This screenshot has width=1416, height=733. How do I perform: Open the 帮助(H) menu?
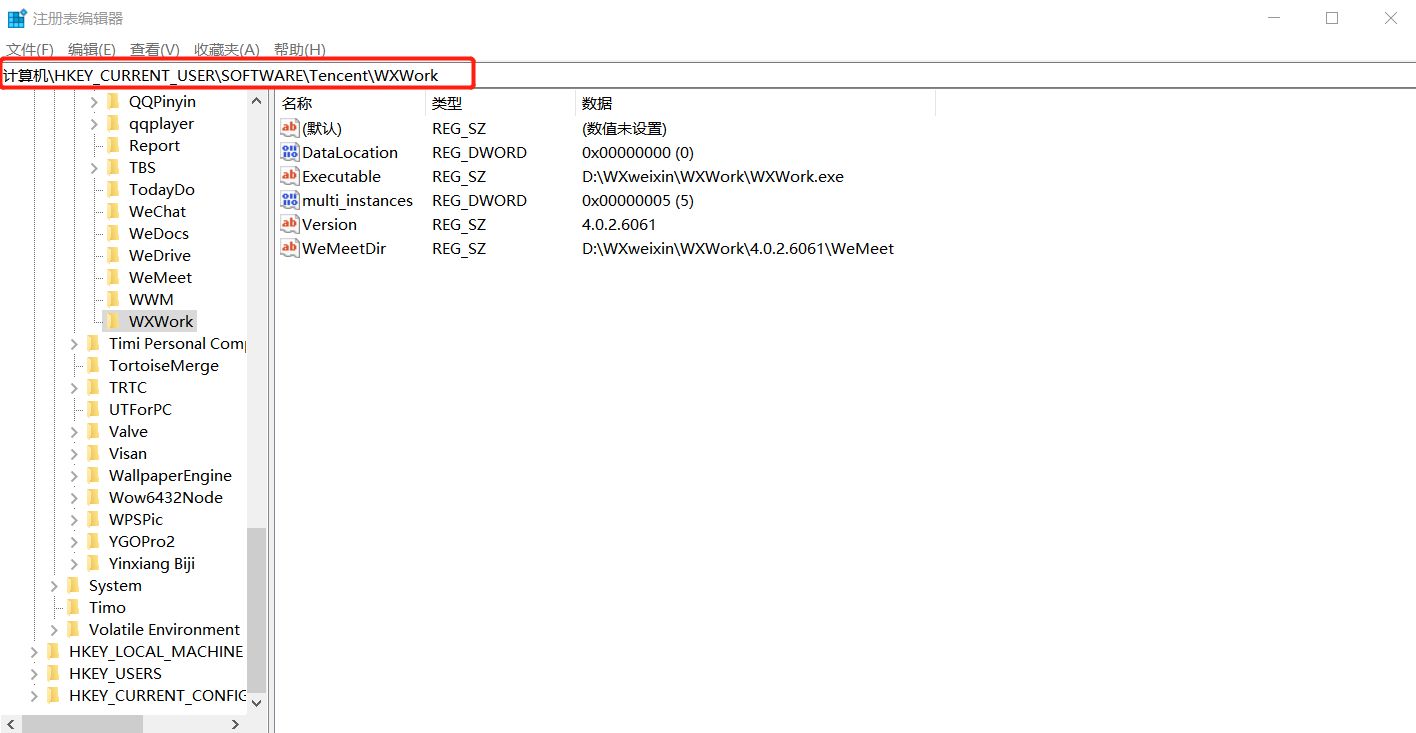coord(299,49)
